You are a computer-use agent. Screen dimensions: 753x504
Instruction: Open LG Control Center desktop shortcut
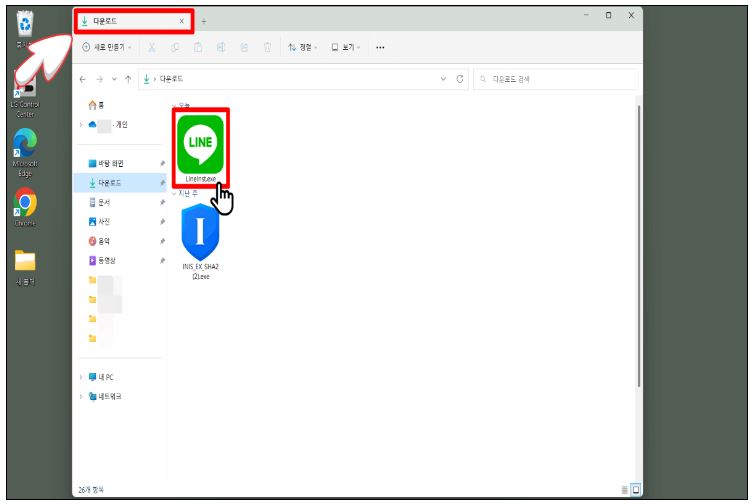coord(25,95)
